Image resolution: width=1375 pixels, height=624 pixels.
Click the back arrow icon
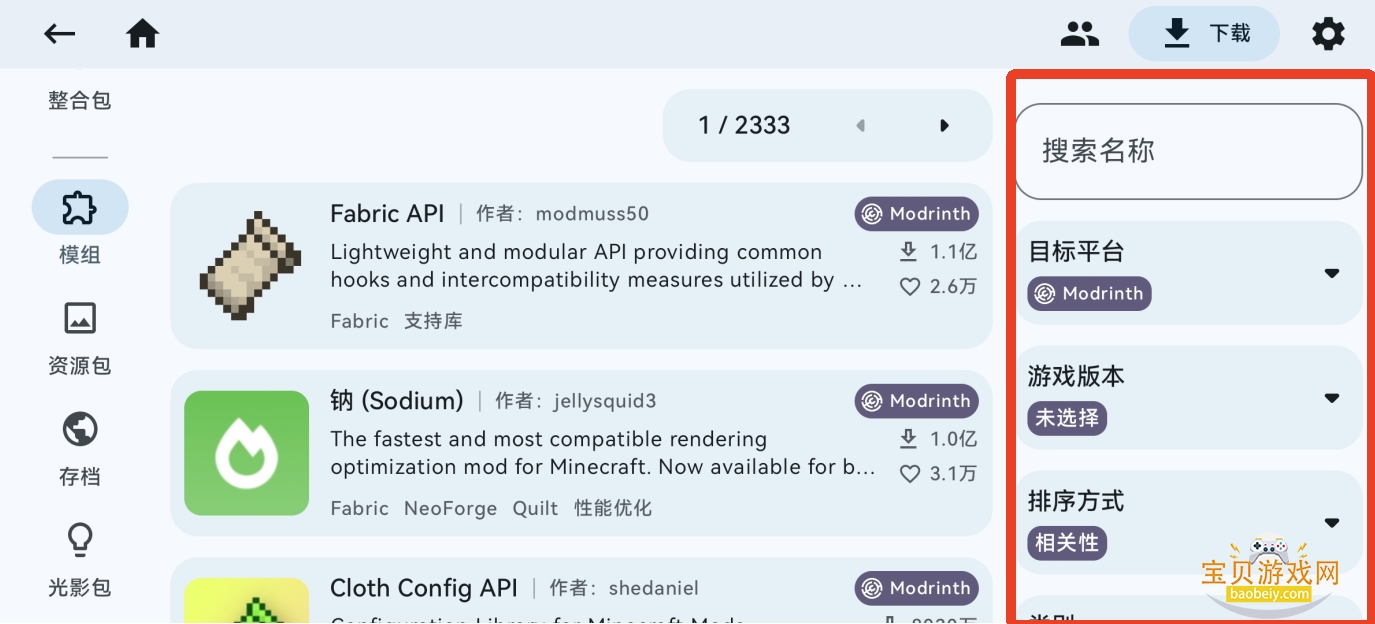(x=60, y=34)
